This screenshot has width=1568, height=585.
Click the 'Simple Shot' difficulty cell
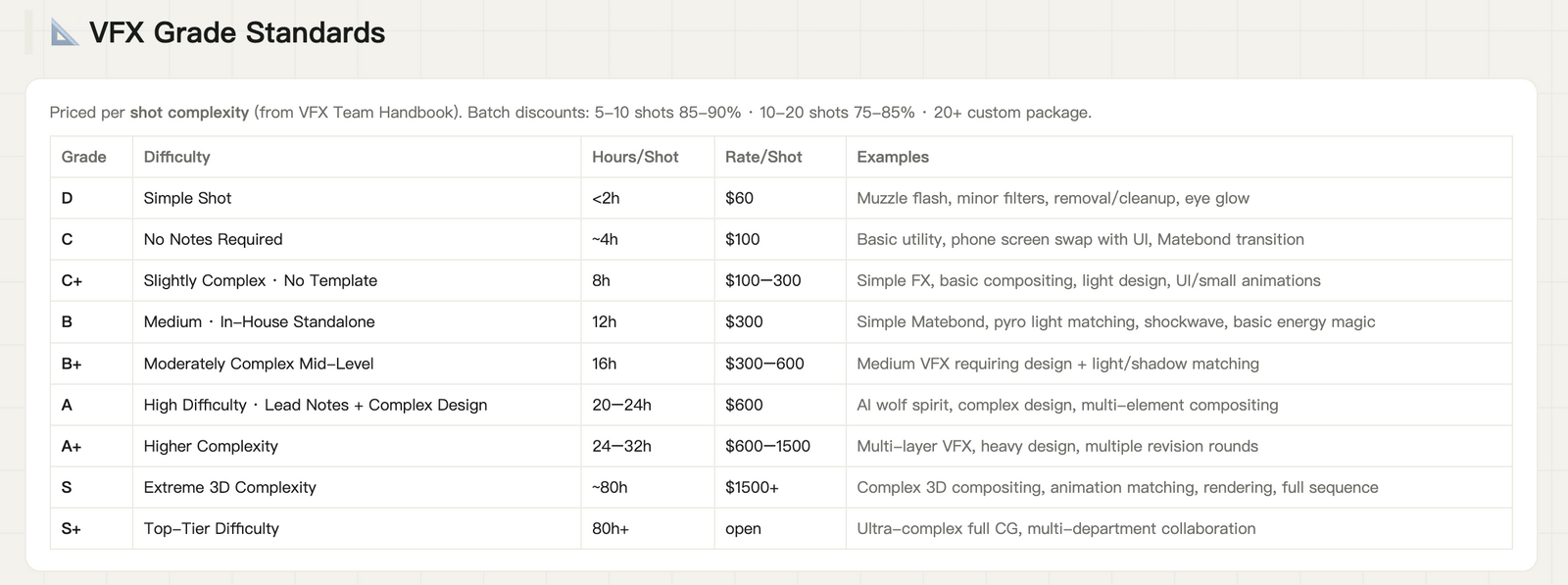tap(357, 198)
